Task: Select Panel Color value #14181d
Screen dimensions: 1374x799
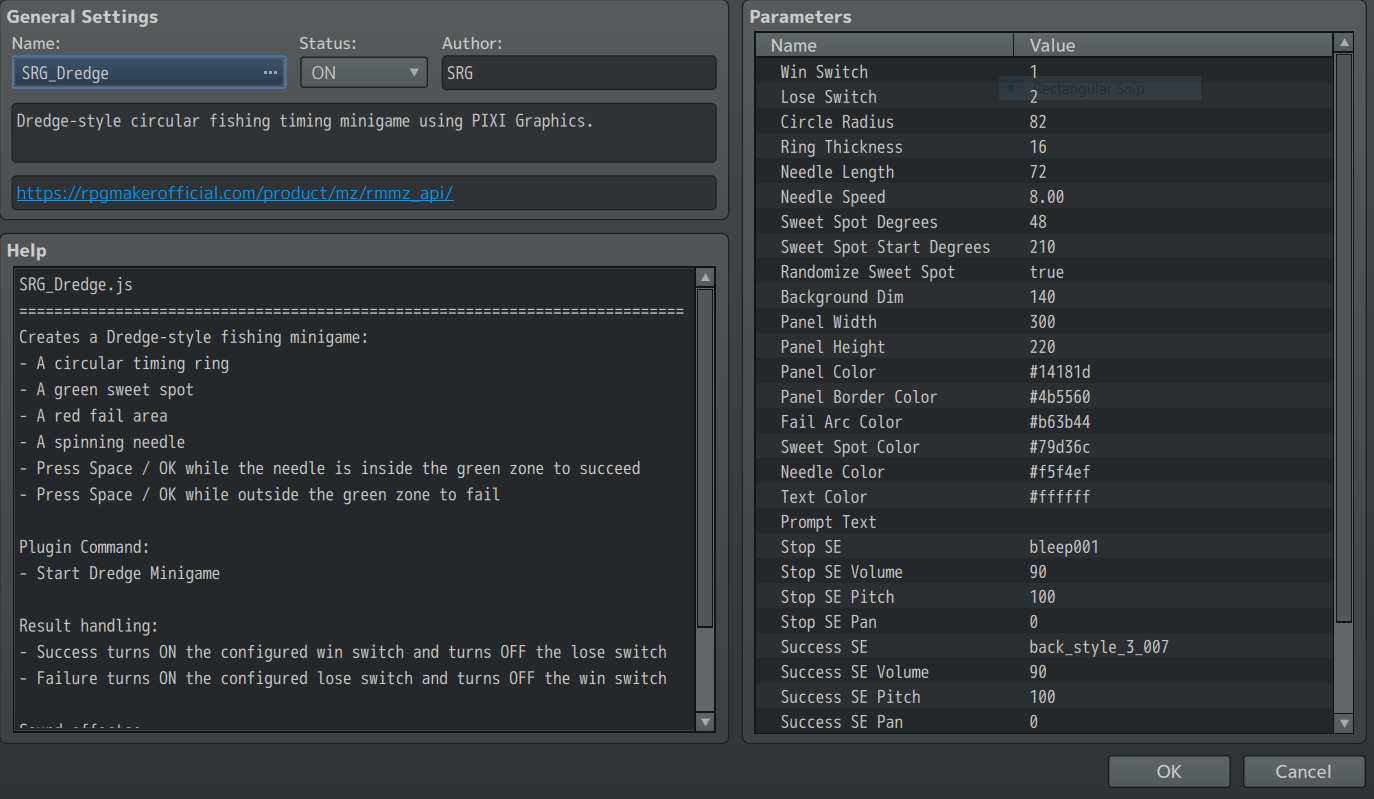Action: [x=1059, y=372]
